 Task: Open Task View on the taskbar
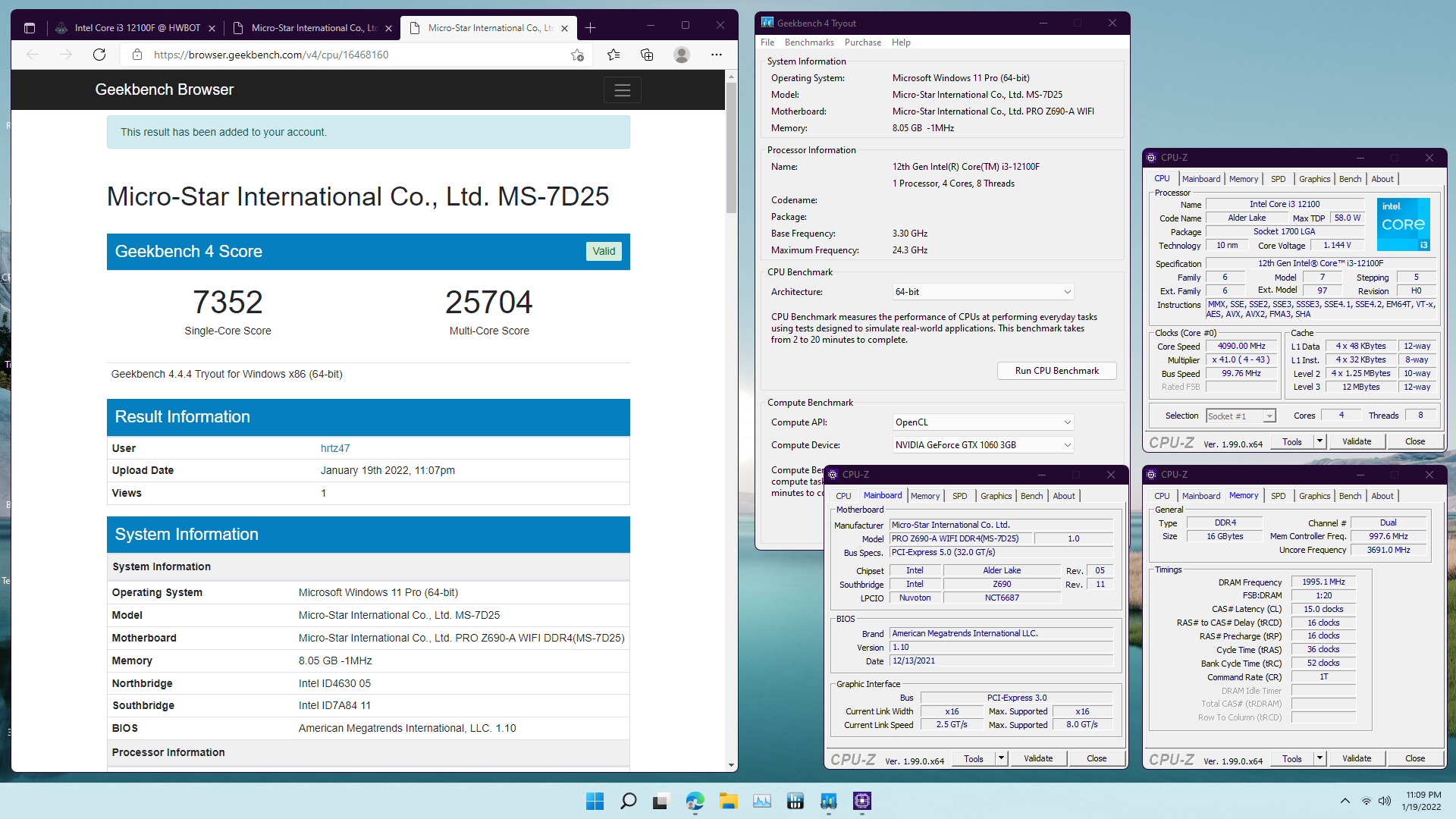(661, 801)
